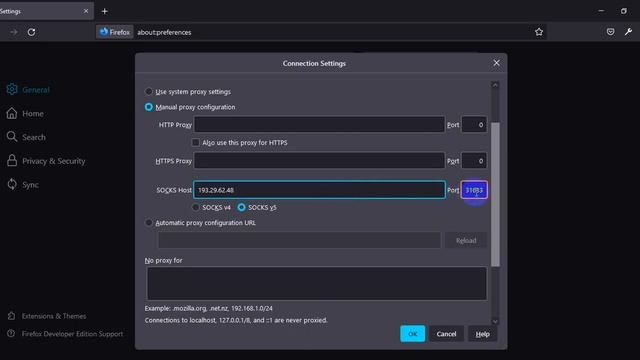Go forward with the arrow icon
The height and width of the screenshot is (360, 640).
14,32
